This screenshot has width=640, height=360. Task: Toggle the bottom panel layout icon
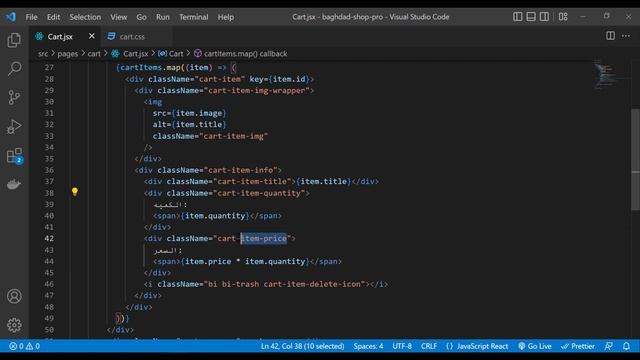click(531, 17)
